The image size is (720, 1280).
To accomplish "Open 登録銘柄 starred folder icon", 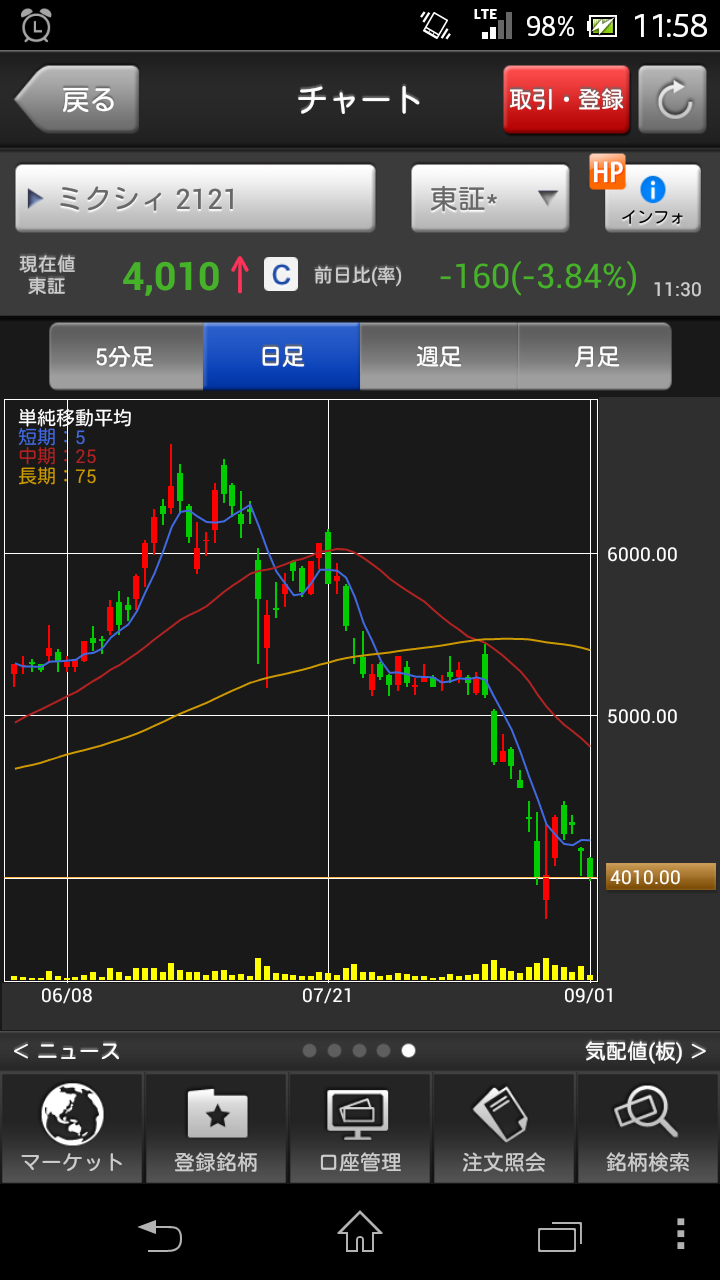I will (x=216, y=1128).
